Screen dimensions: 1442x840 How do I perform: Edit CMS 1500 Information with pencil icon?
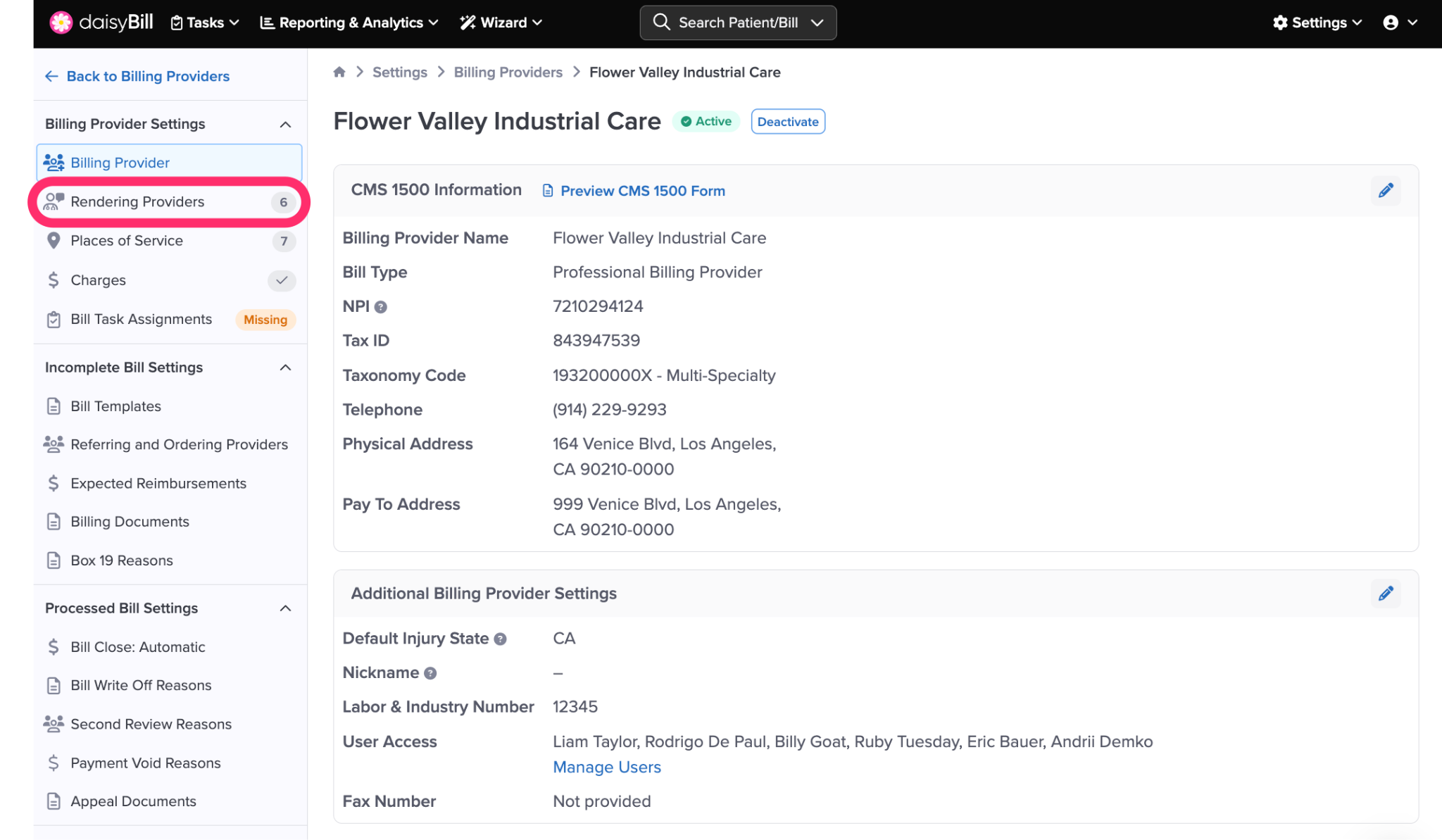[1386, 191]
